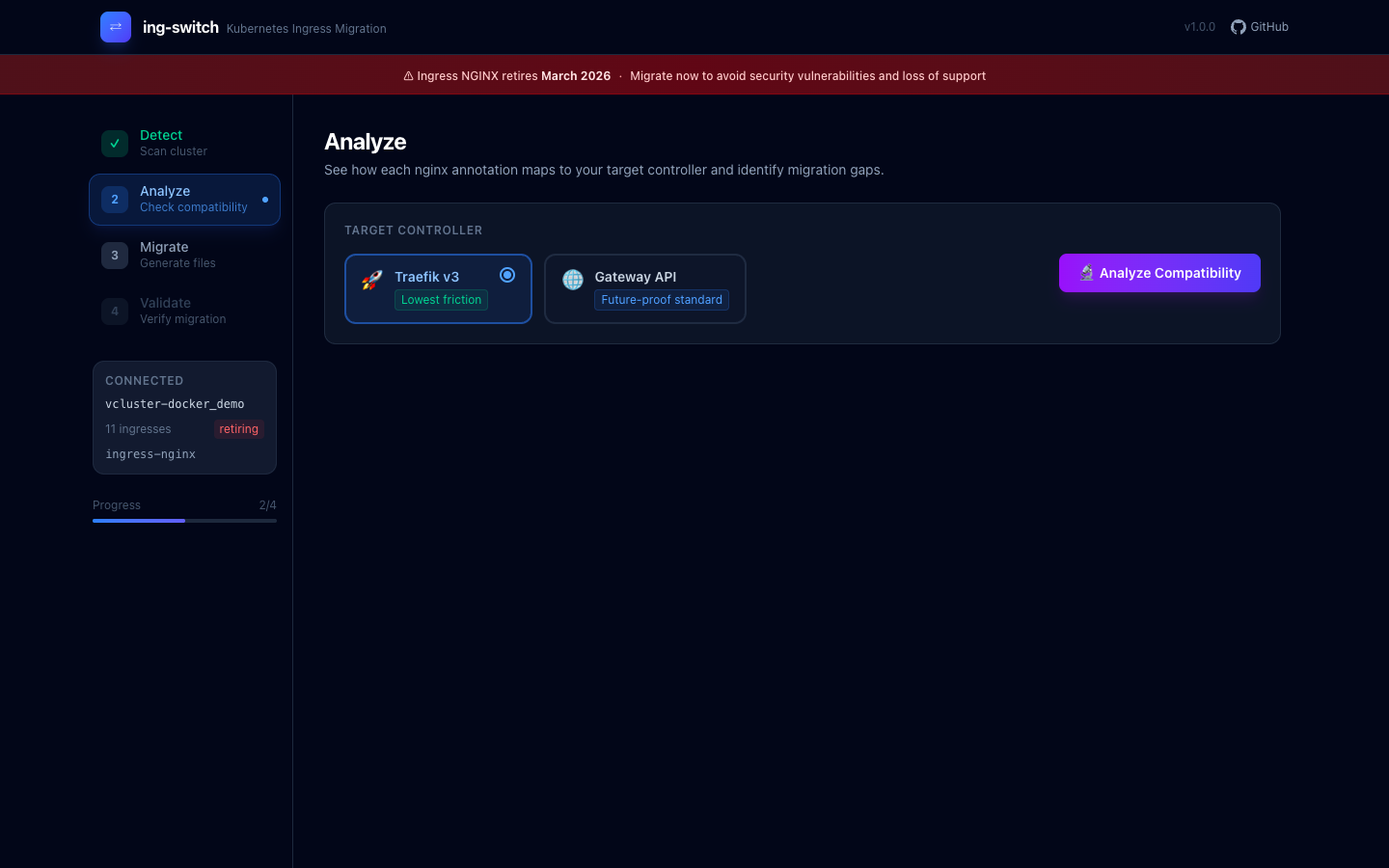Click the Lowest friction badge
Viewport: 1389px width, 868px height.
[x=441, y=300]
